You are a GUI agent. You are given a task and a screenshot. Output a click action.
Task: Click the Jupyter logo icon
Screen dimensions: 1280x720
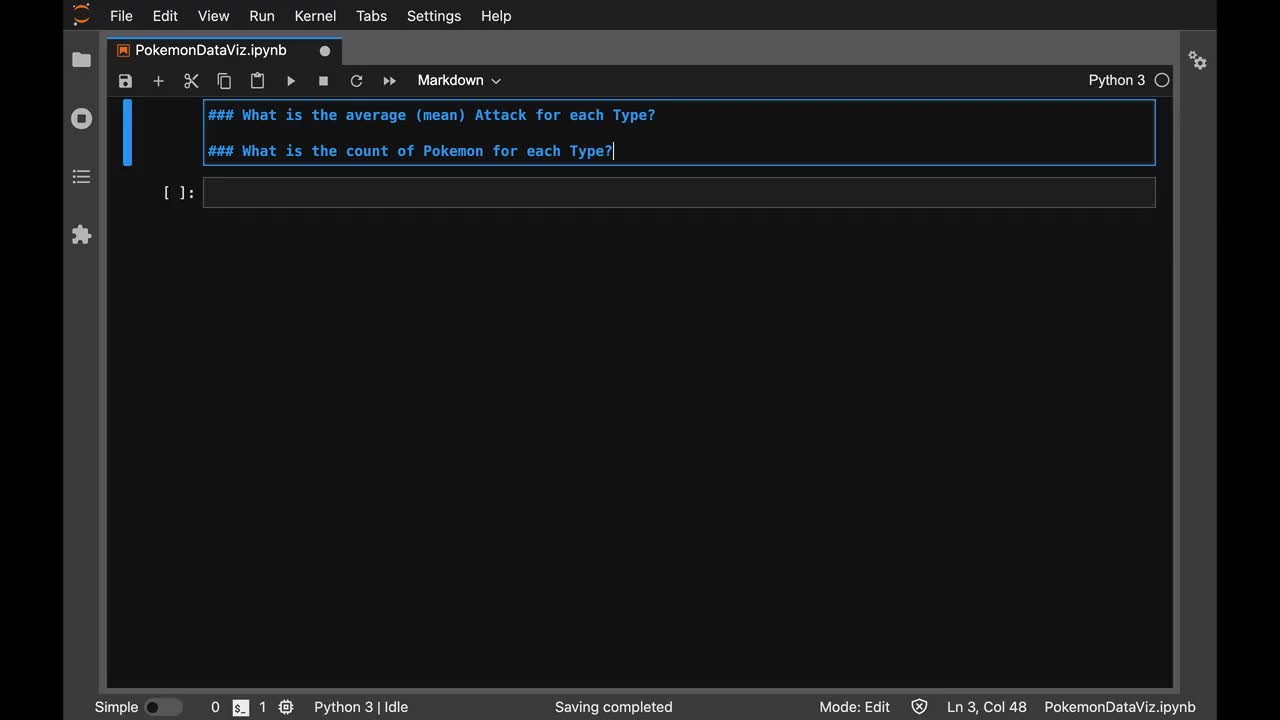pyautogui.click(x=82, y=15)
